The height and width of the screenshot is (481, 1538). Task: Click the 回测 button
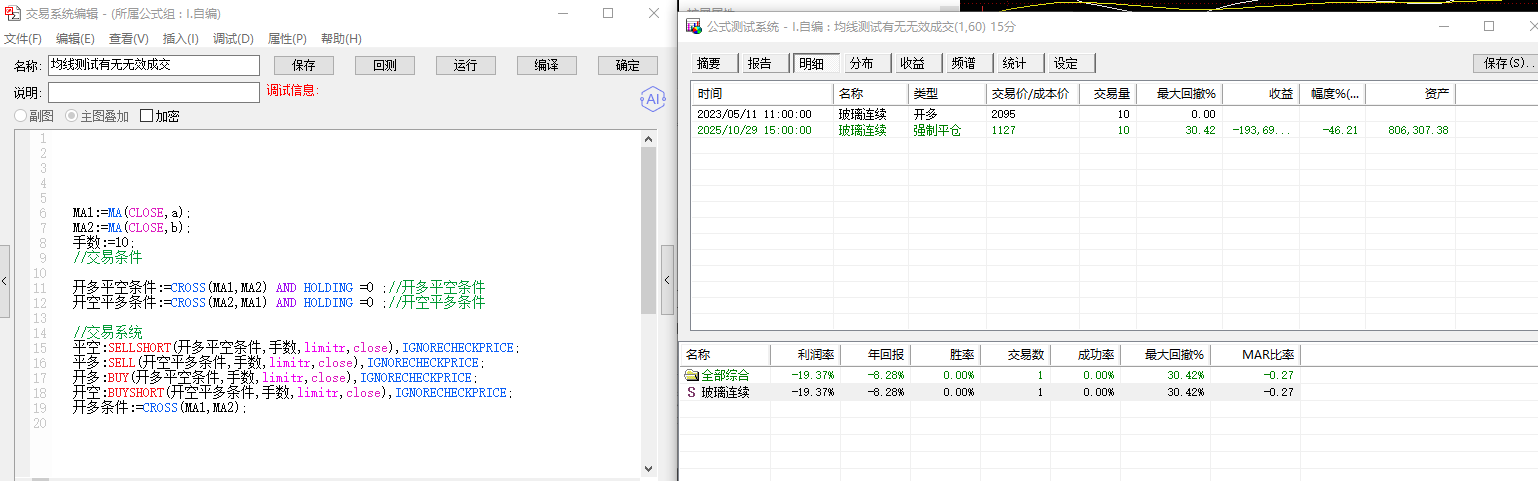click(x=385, y=65)
